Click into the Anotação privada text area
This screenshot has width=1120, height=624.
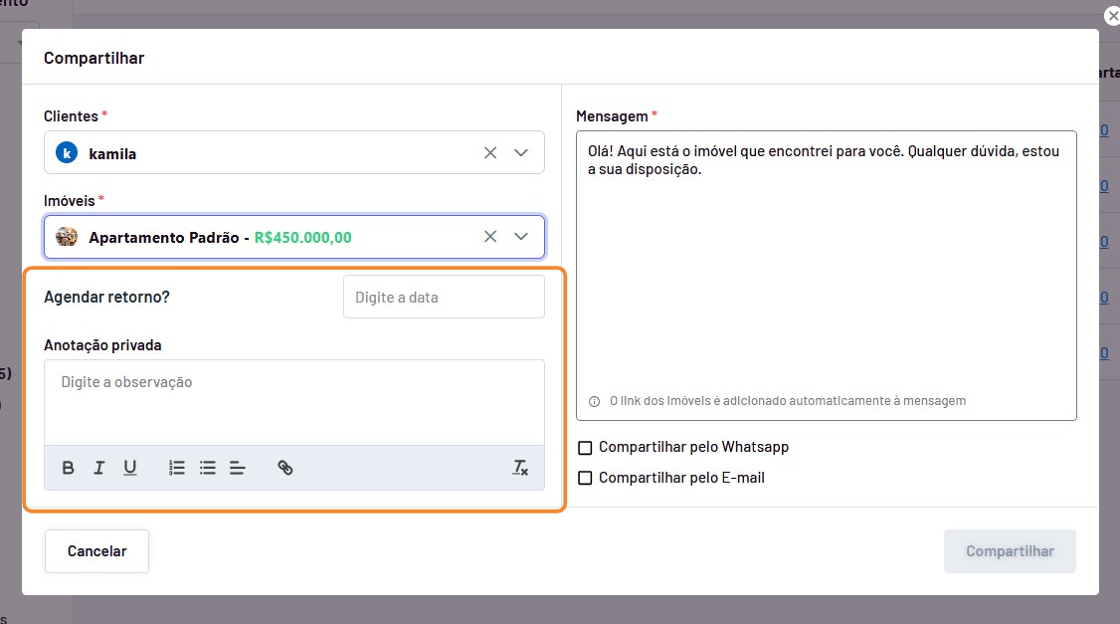(294, 402)
